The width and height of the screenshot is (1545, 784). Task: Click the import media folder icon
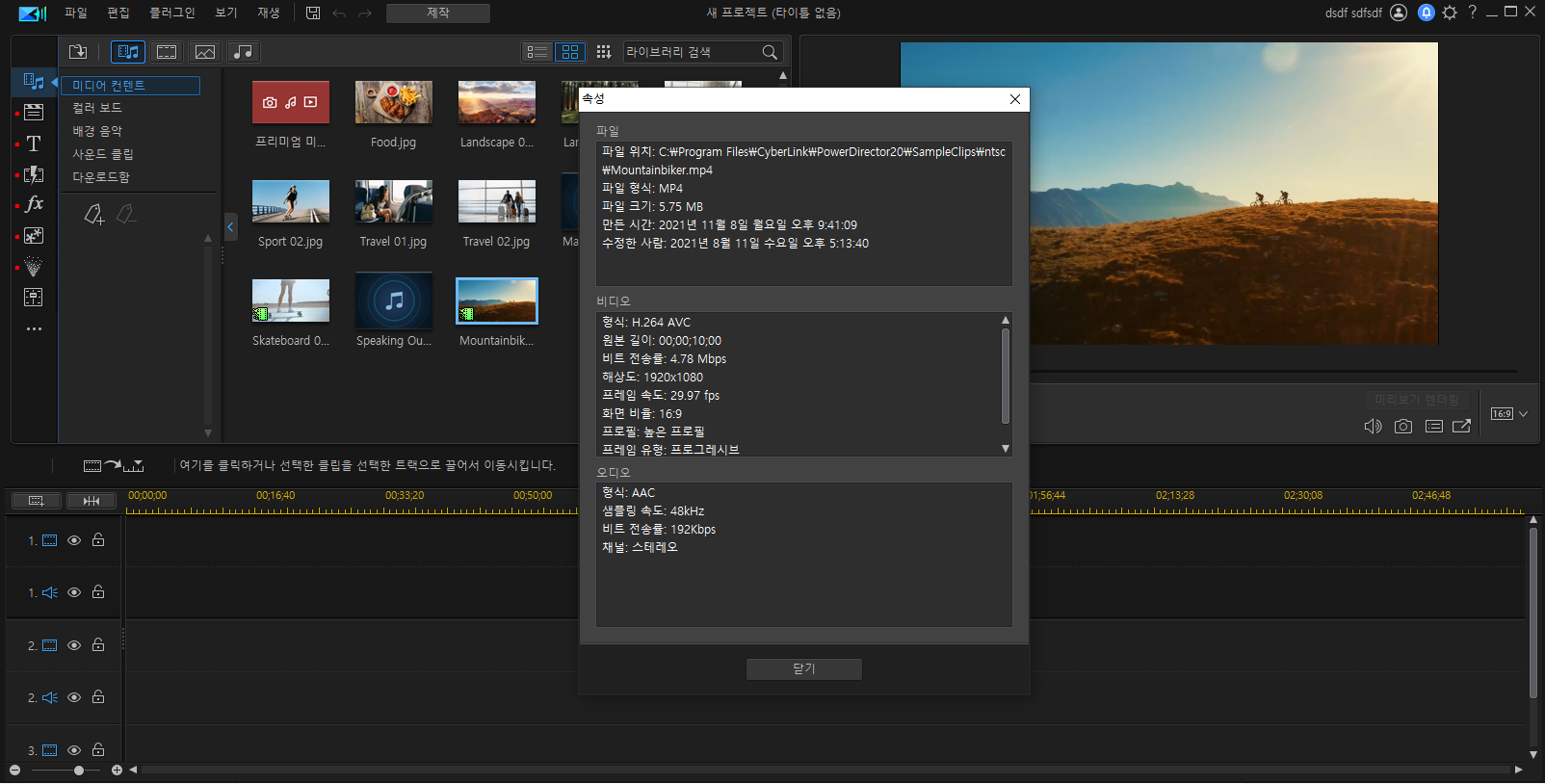(x=78, y=52)
